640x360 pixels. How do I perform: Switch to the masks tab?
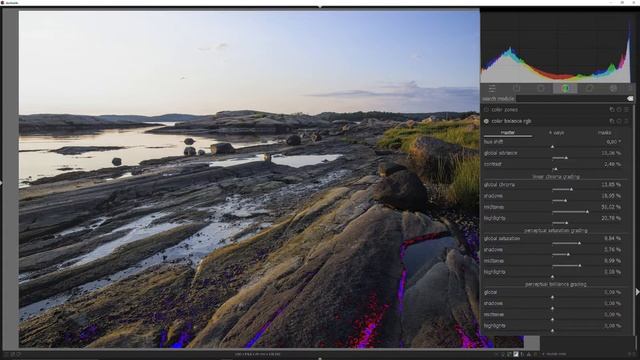[x=604, y=133]
